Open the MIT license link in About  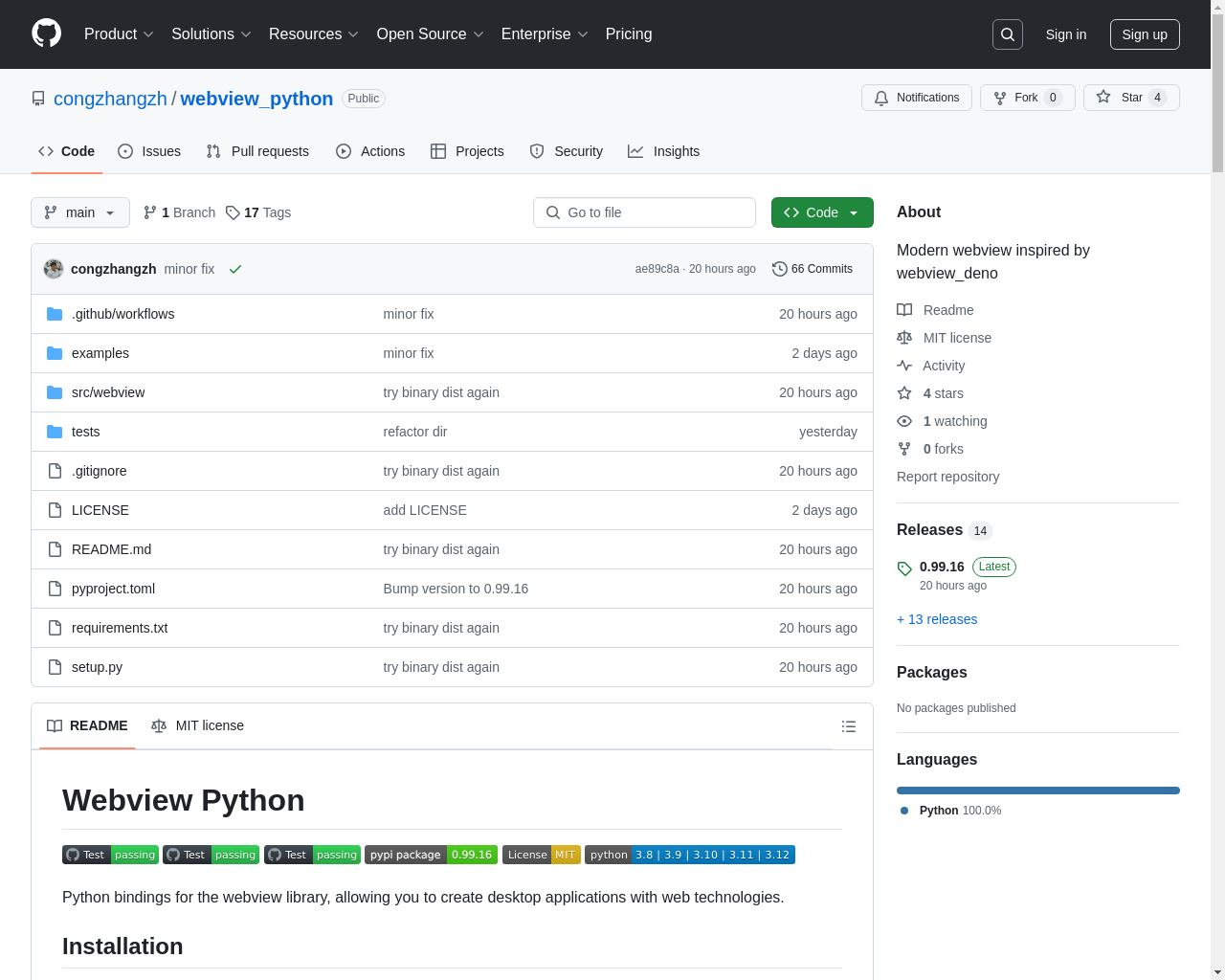click(x=944, y=338)
